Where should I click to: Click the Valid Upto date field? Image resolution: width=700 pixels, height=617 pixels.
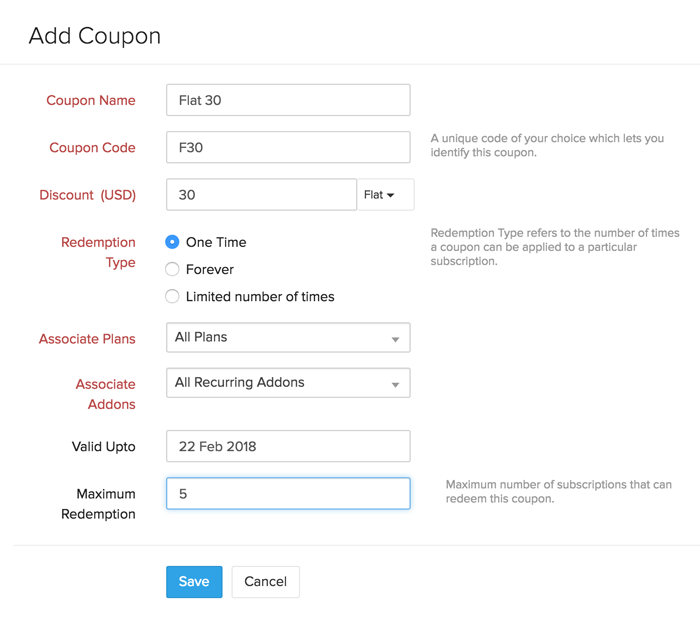[288, 446]
